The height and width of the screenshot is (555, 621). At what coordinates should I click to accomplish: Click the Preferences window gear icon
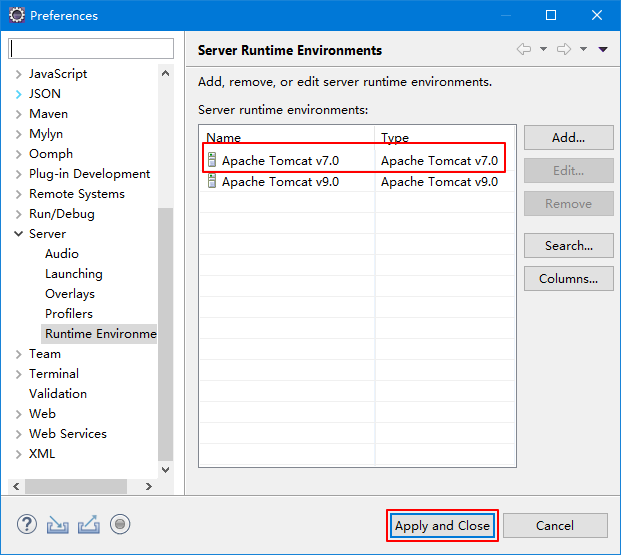click(17, 15)
